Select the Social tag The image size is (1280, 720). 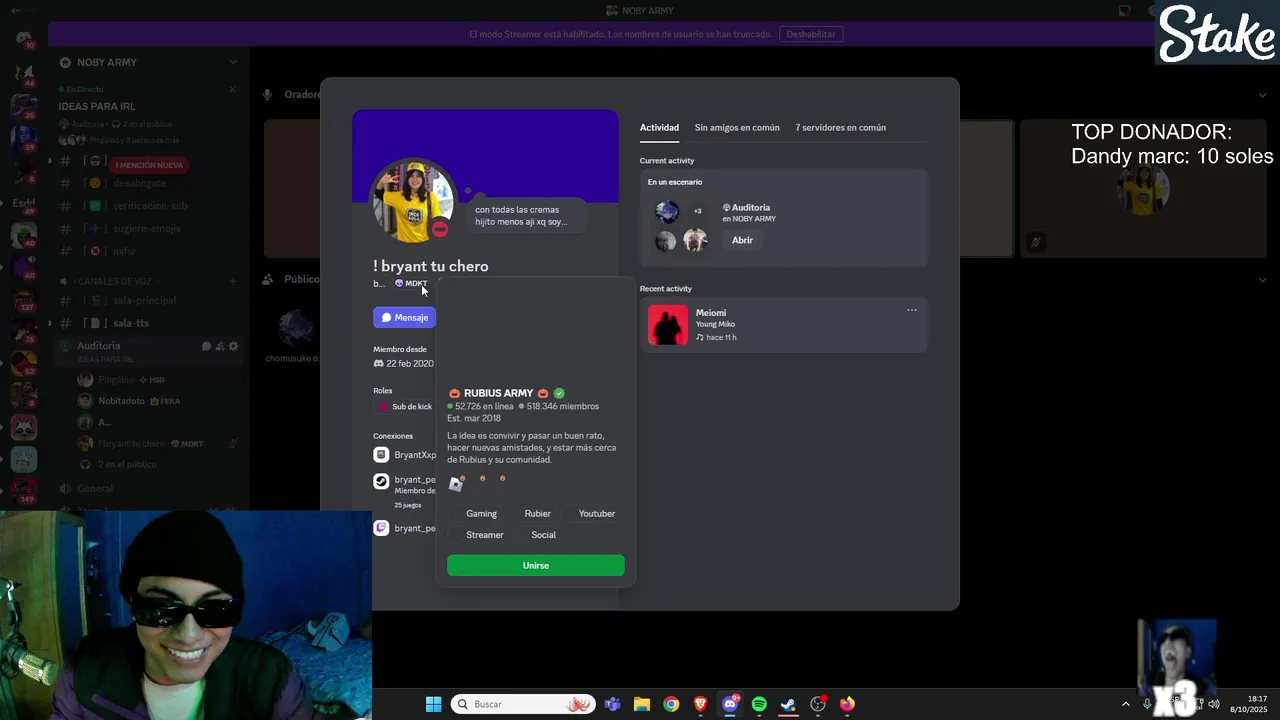(543, 535)
